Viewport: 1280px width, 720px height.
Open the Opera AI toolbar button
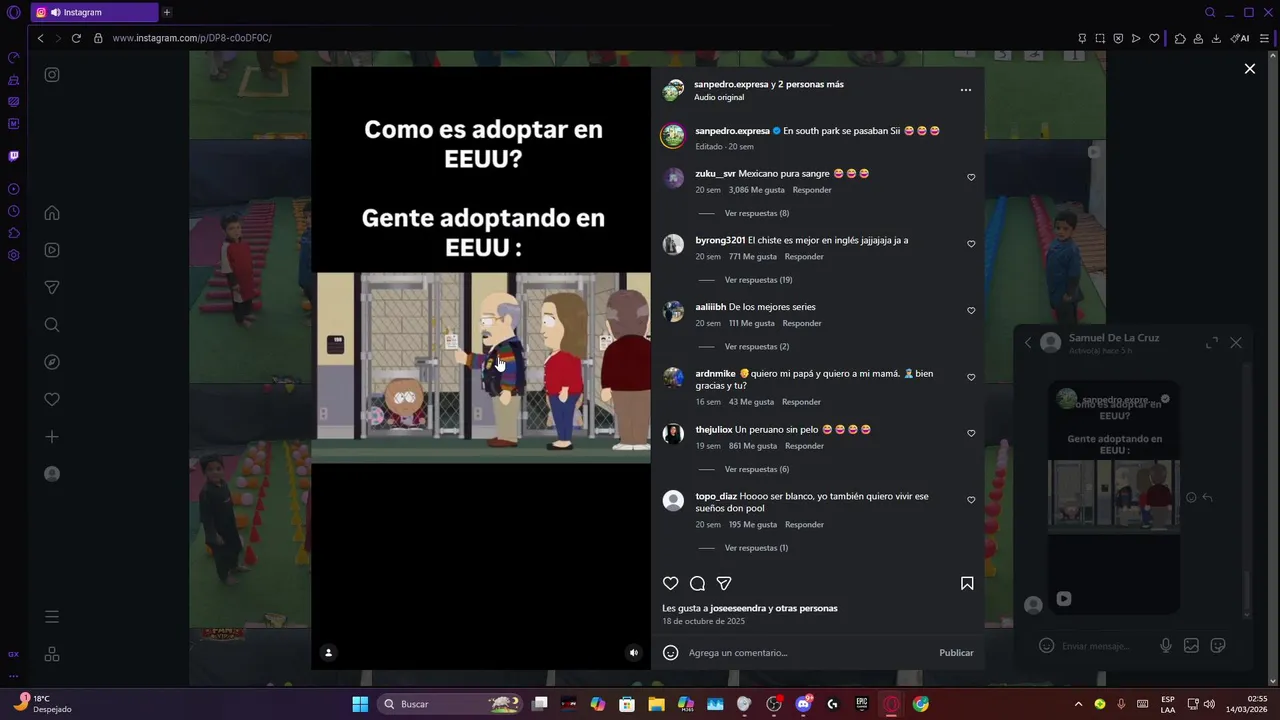click(1240, 38)
